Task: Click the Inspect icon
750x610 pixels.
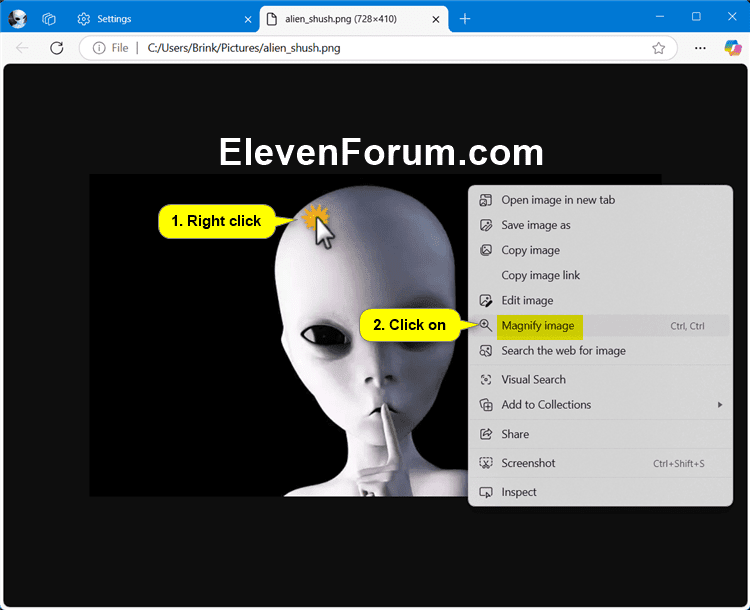Action: click(485, 492)
